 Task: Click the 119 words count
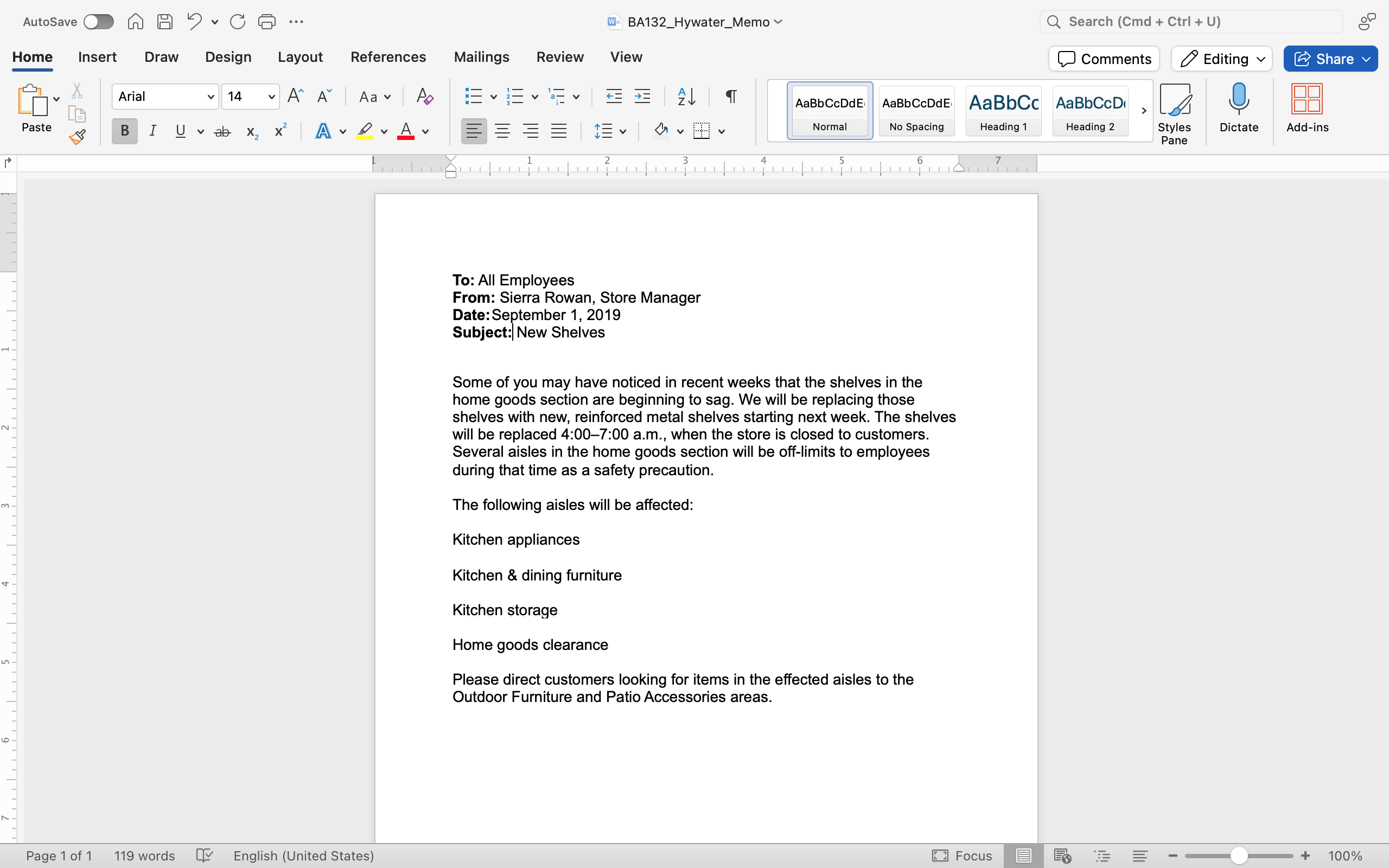[144, 856]
